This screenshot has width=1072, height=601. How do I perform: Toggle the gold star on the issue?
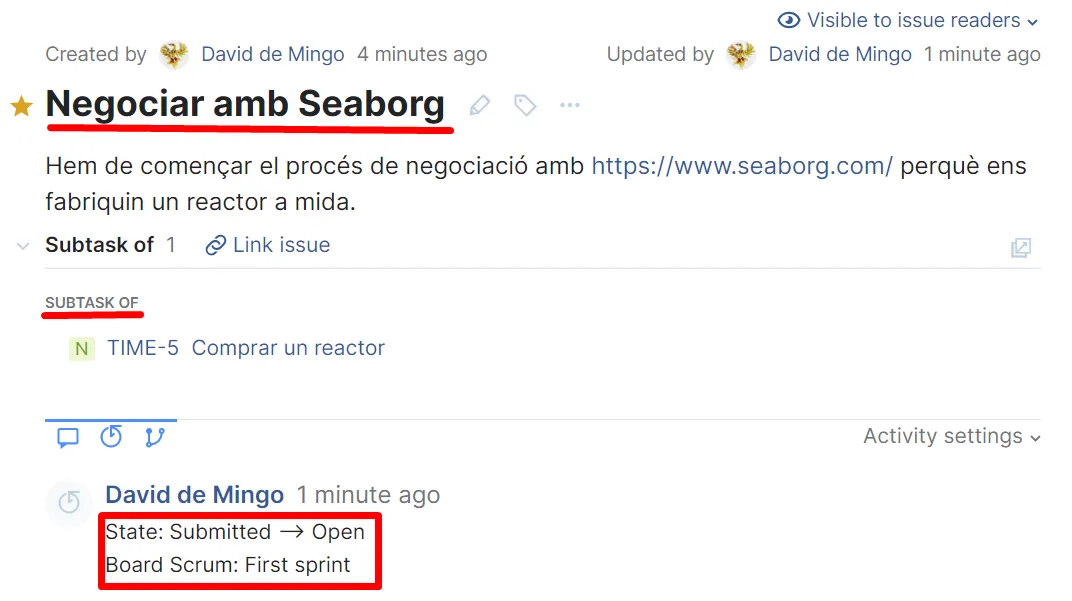pyautogui.click(x=22, y=106)
